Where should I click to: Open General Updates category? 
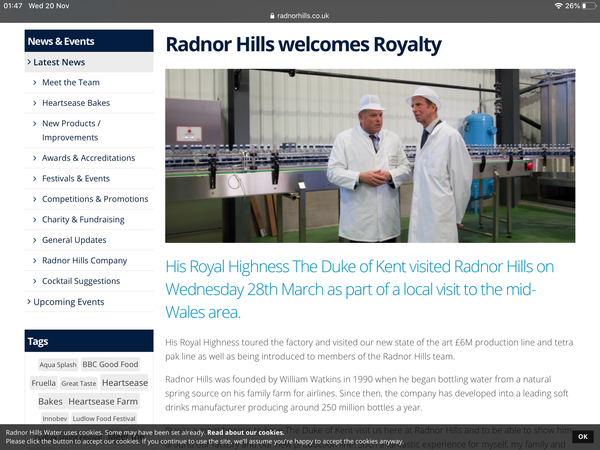pyautogui.click(x=74, y=240)
